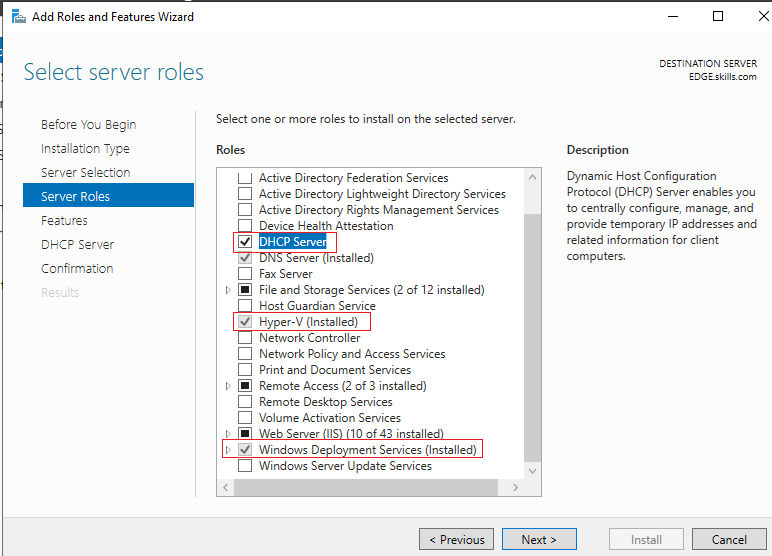Viewport: 772px width, 556px height.
Task: Close the Add Roles and Features Wizard
Action: (x=763, y=16)
